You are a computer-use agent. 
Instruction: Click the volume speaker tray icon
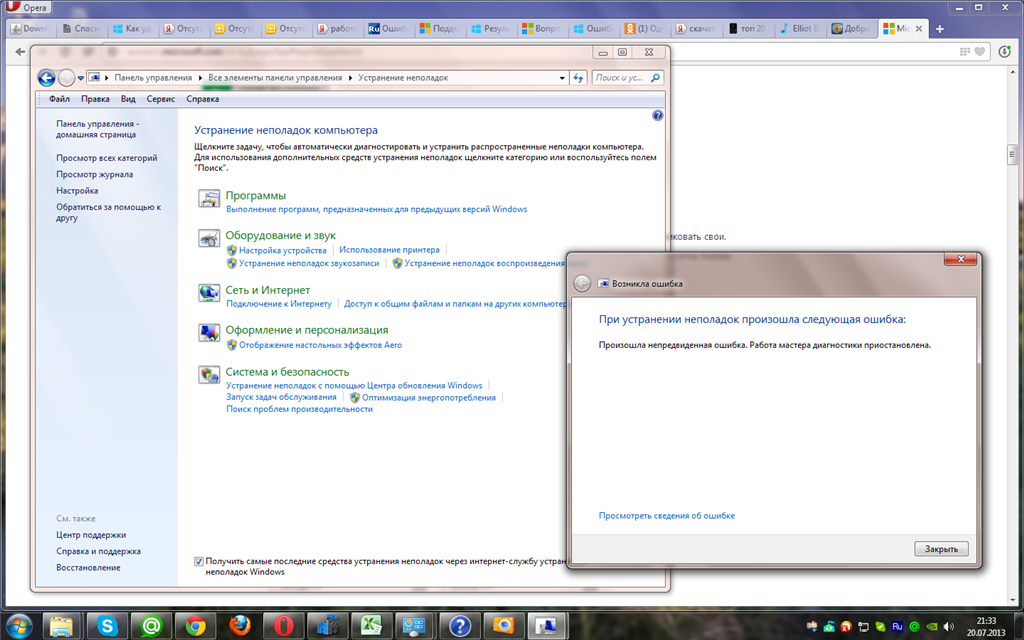coord(949,627)
